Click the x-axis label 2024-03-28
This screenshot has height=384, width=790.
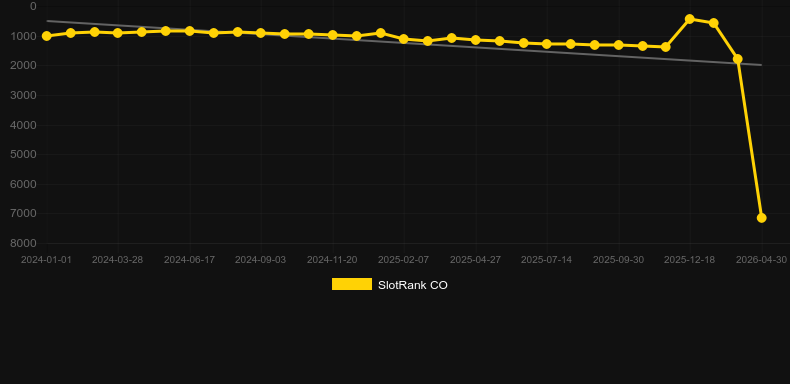[x=117, y=260]
